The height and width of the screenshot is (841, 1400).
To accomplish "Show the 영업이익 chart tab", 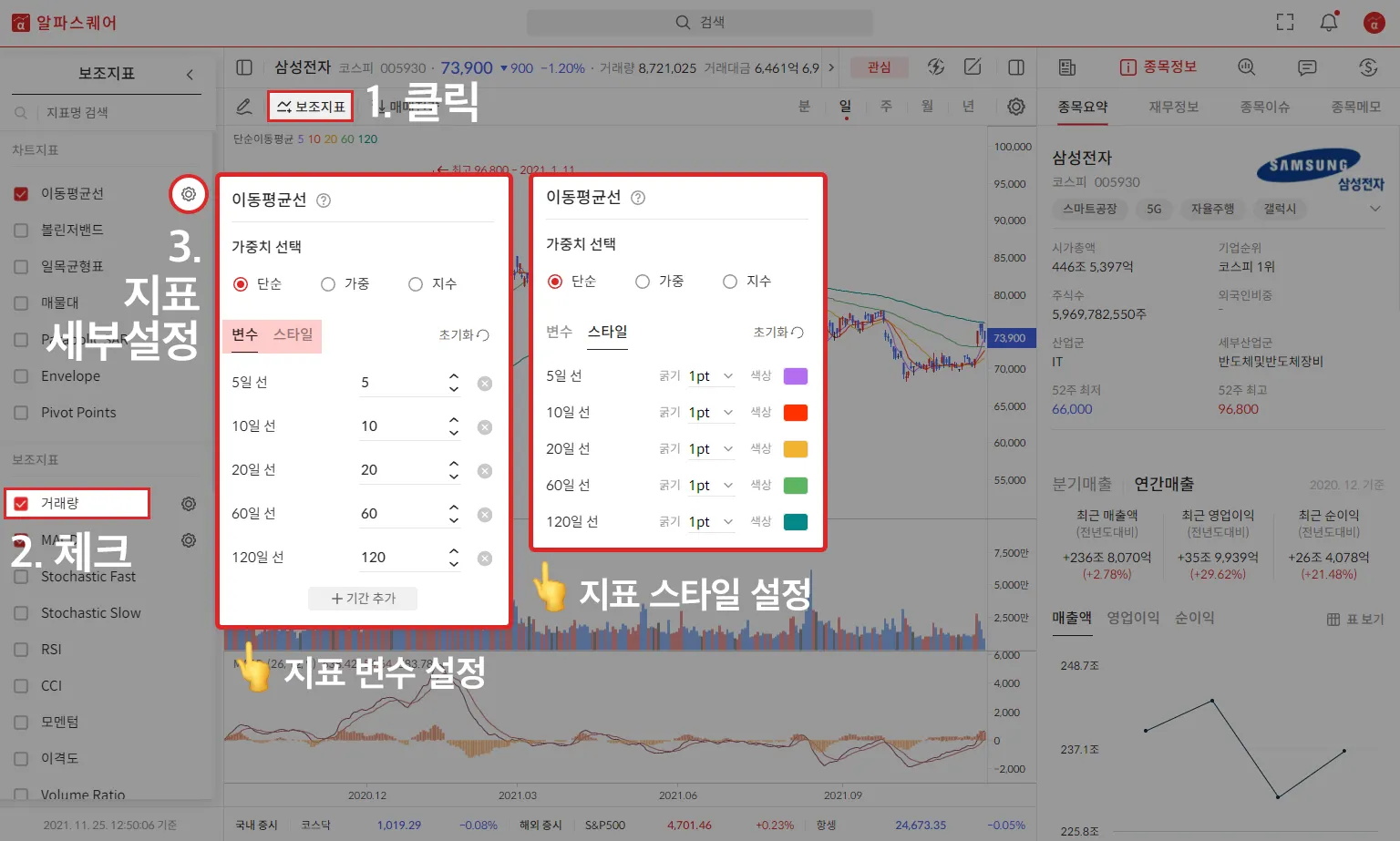I will [x=1134, y=618].
